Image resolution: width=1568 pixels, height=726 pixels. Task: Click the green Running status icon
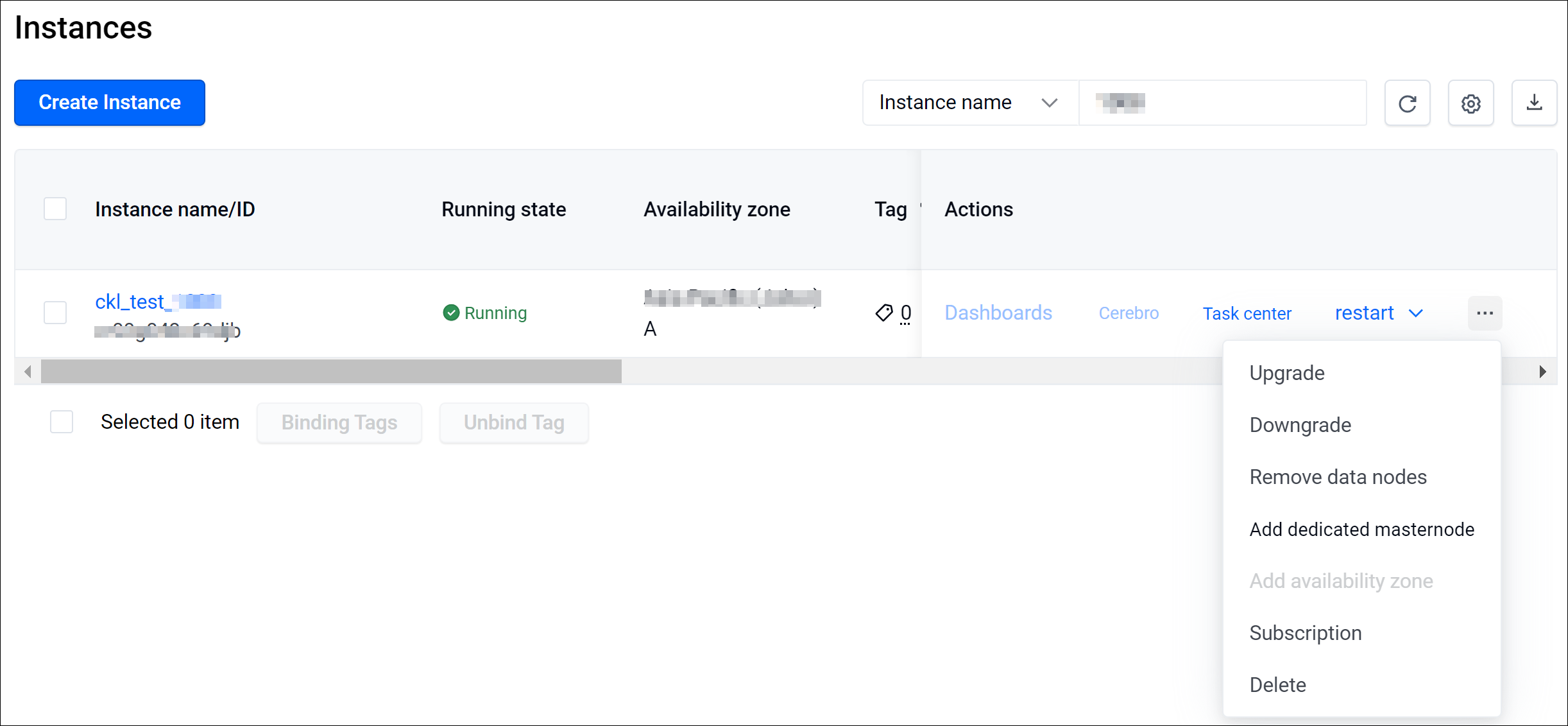point(451,313)
